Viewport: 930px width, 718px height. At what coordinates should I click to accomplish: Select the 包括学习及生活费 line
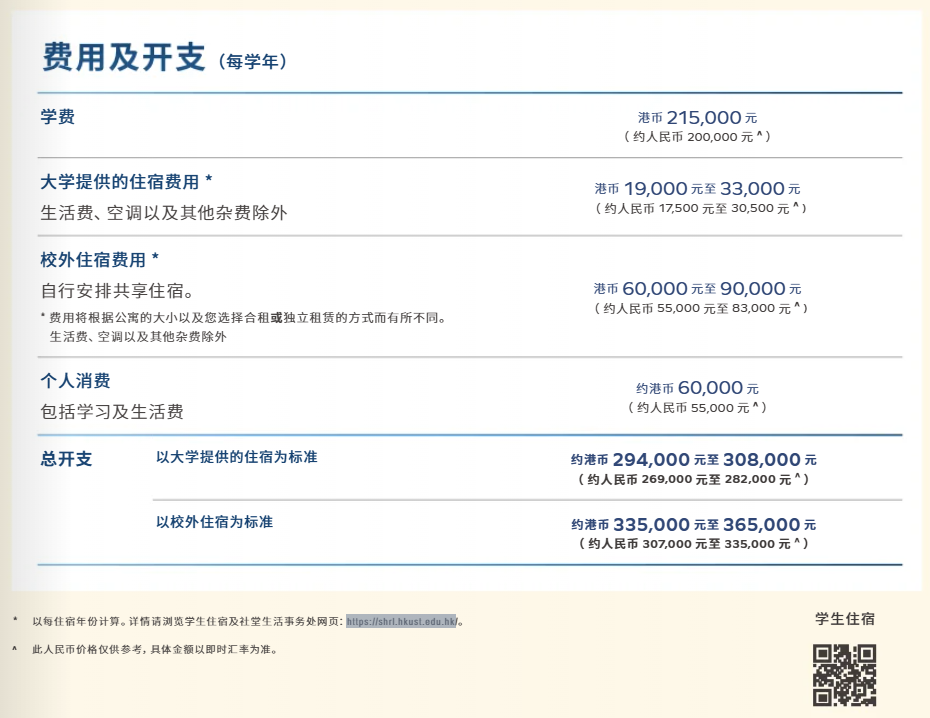pos(112,411)
